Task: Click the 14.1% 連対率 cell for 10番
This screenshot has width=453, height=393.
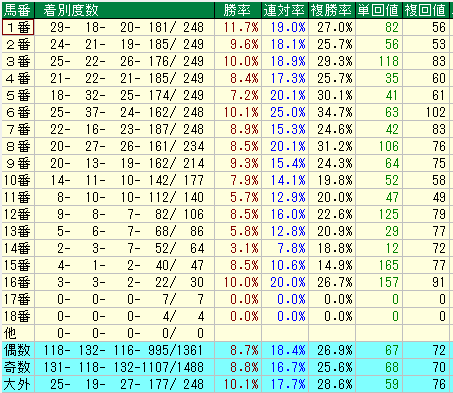Action: pyautogui.click(x=285, y=180)
